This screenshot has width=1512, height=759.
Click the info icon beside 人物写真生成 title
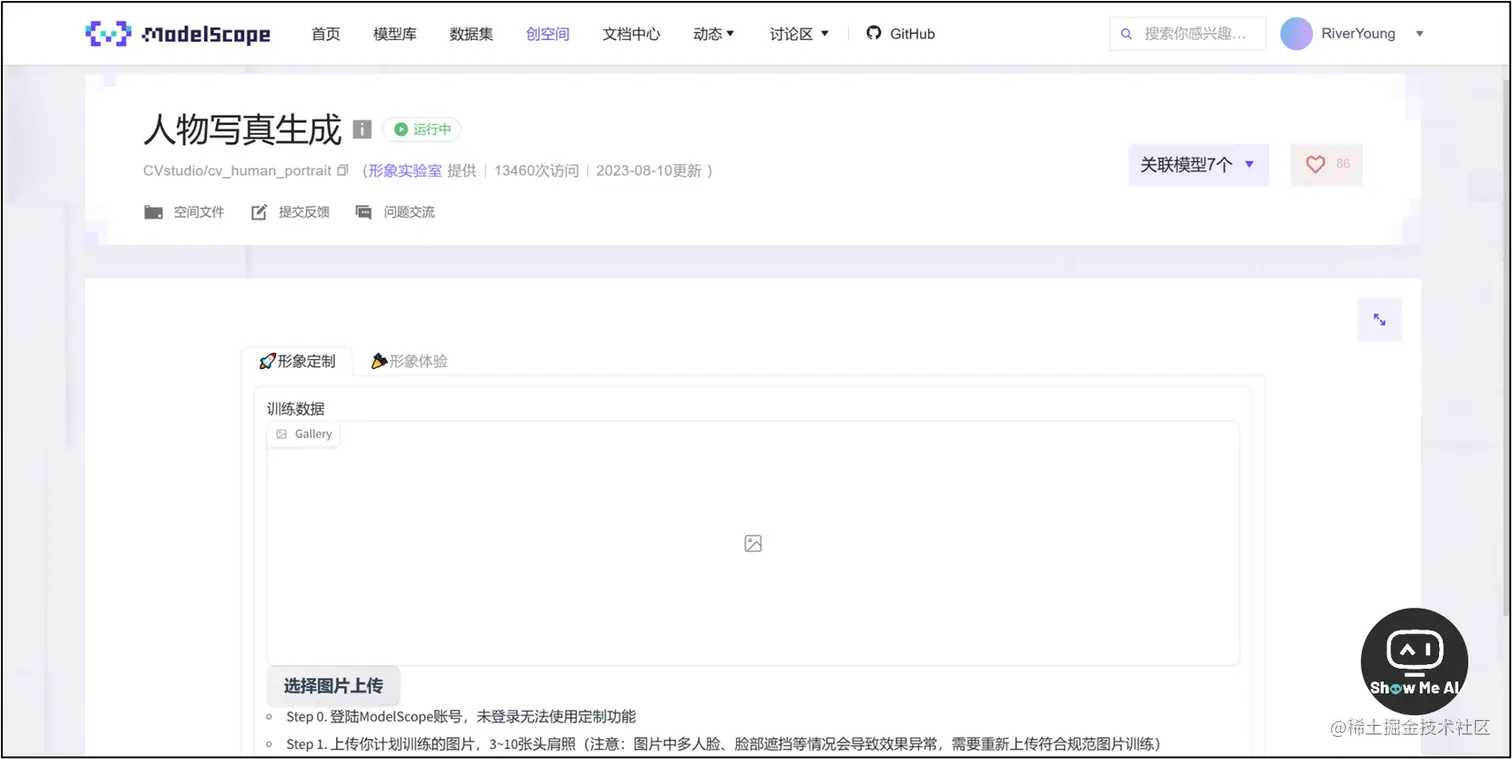pos(361,130)
